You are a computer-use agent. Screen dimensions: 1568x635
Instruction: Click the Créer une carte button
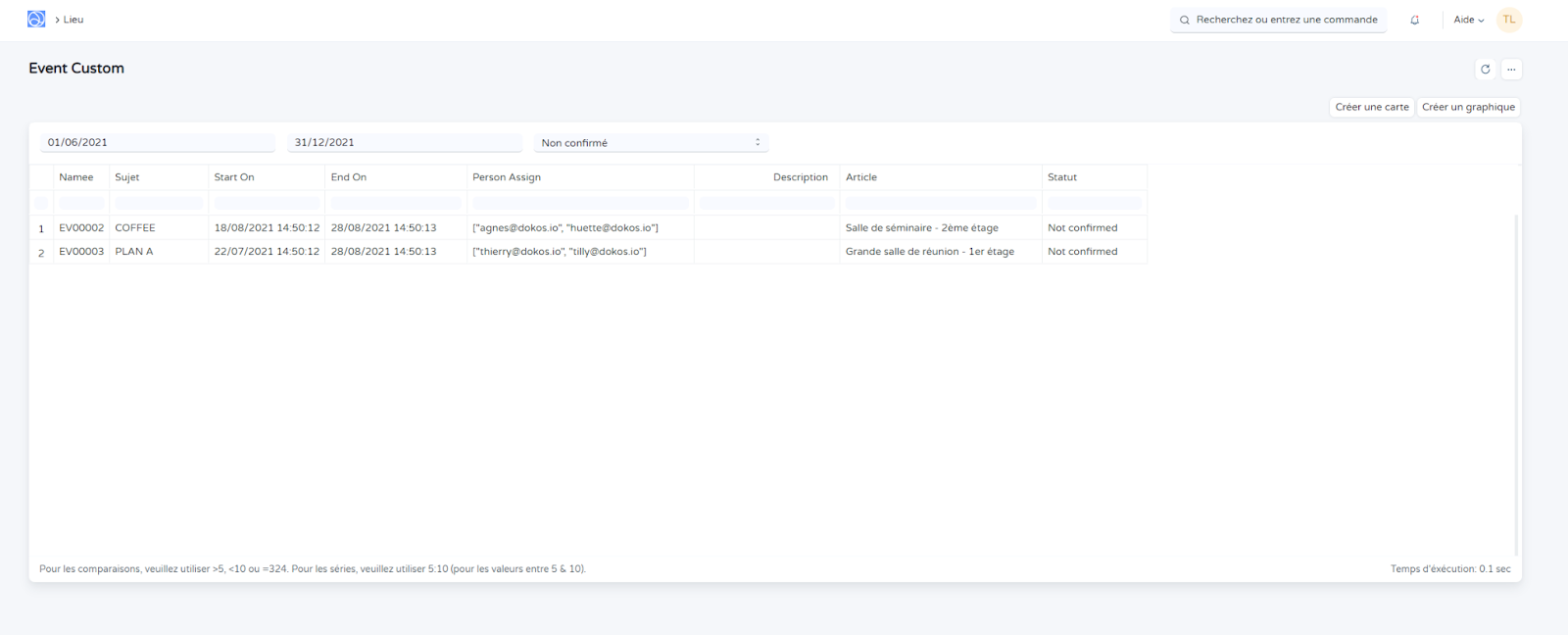pos(1371,107)
